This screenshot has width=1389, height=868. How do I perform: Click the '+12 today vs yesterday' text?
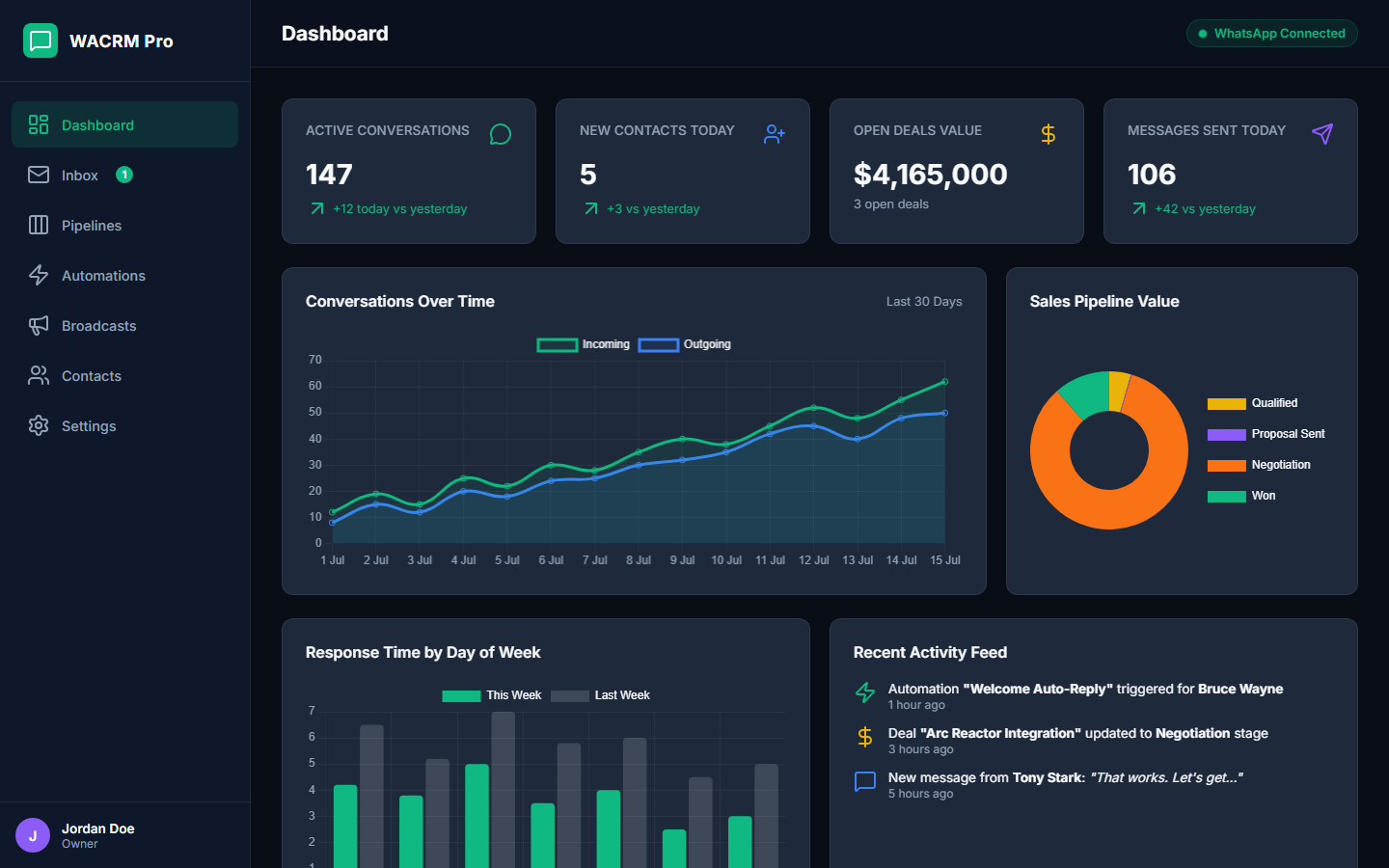(400, 208)
